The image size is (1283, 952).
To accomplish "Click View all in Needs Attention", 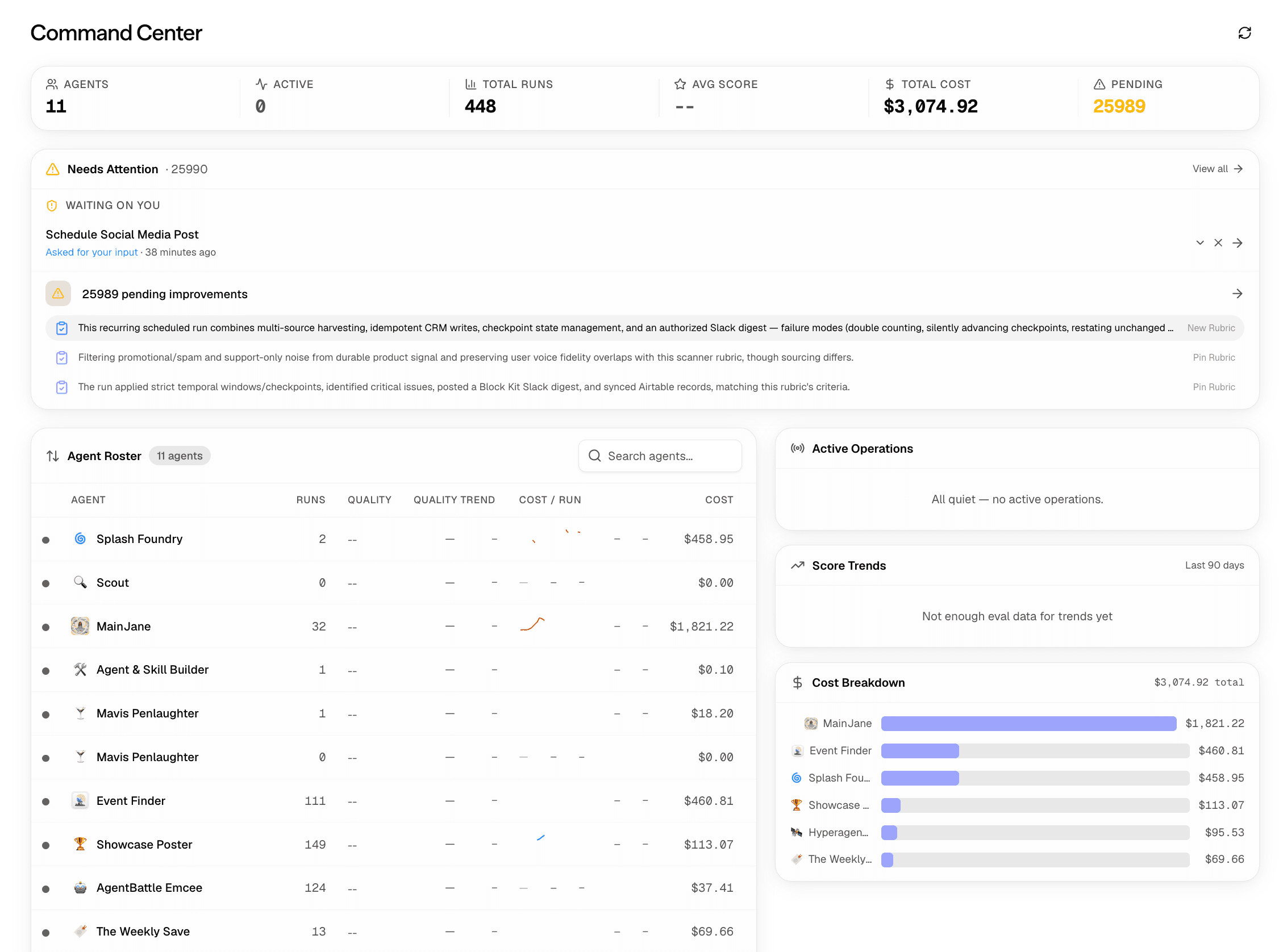I will (1217, 169).
